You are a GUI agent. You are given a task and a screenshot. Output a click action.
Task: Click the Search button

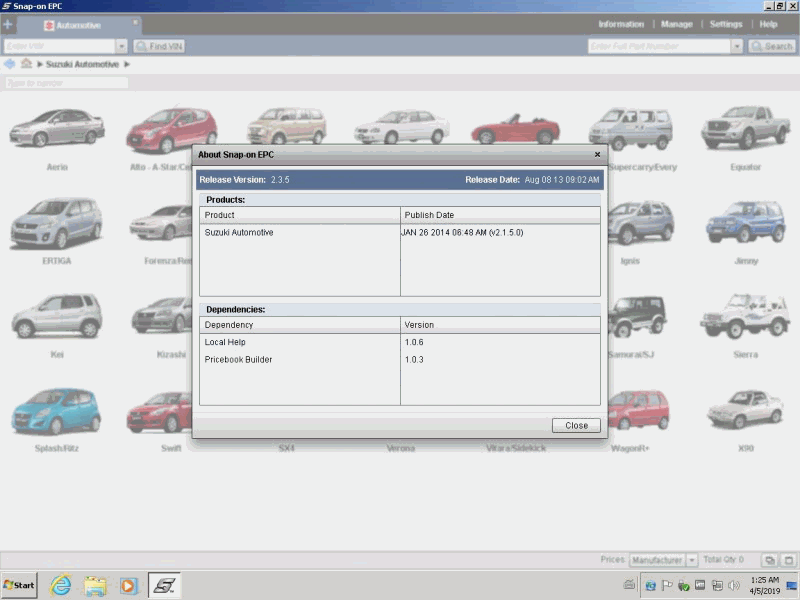(x=772, y=46)
